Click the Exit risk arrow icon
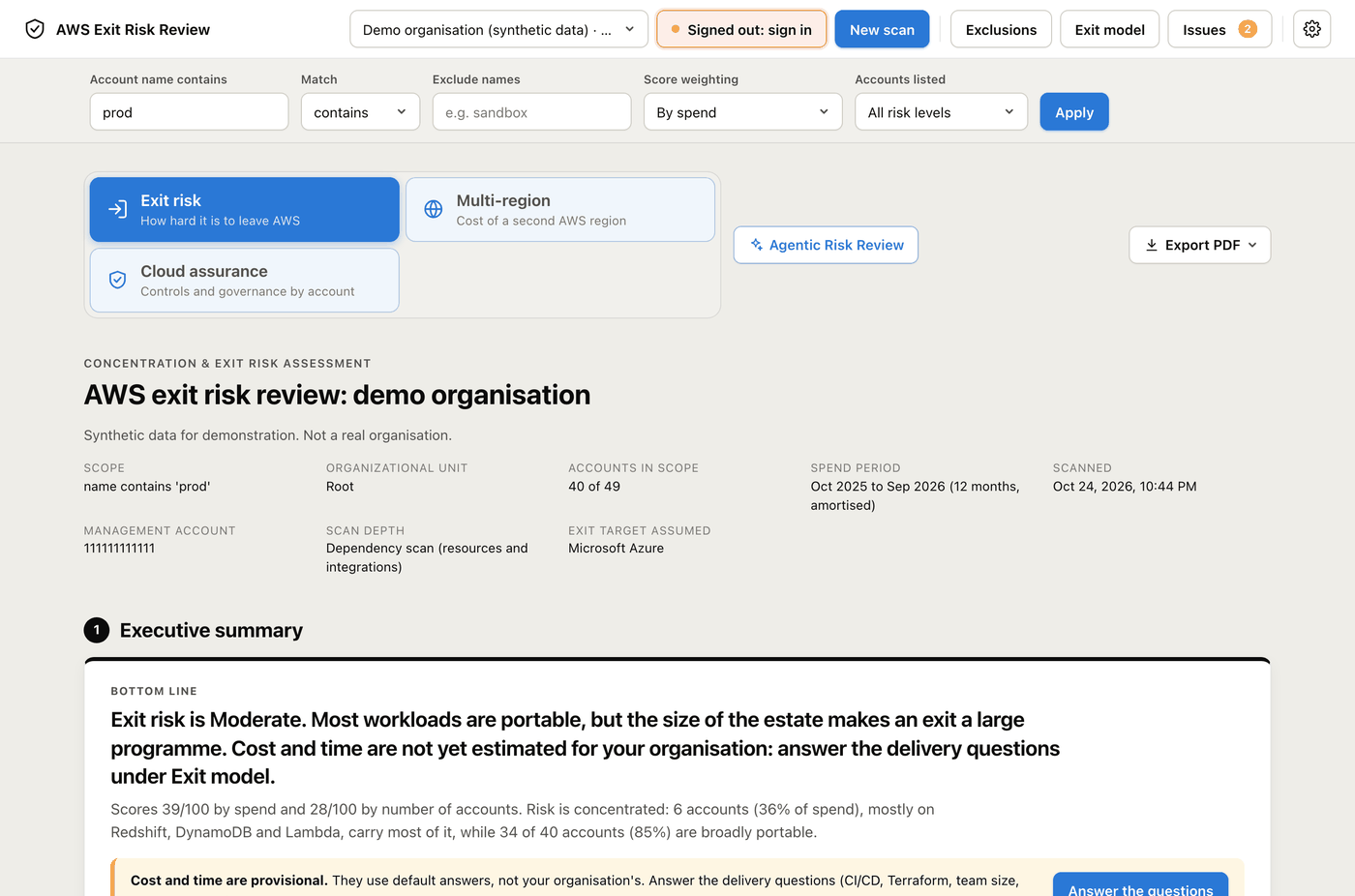Viewport: 1355px width, 896px height. pyautogui.click(x=117, y=209)
